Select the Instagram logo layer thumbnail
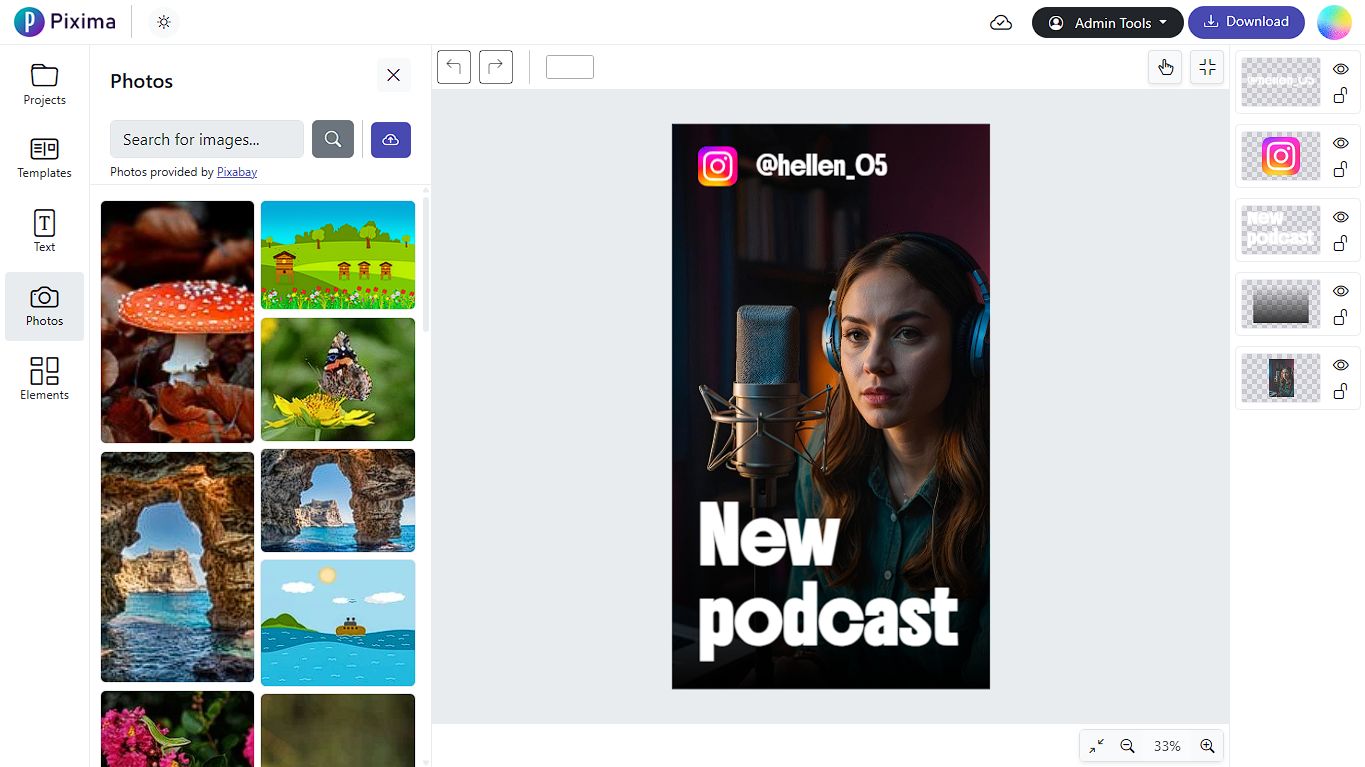 point(1280,156)
